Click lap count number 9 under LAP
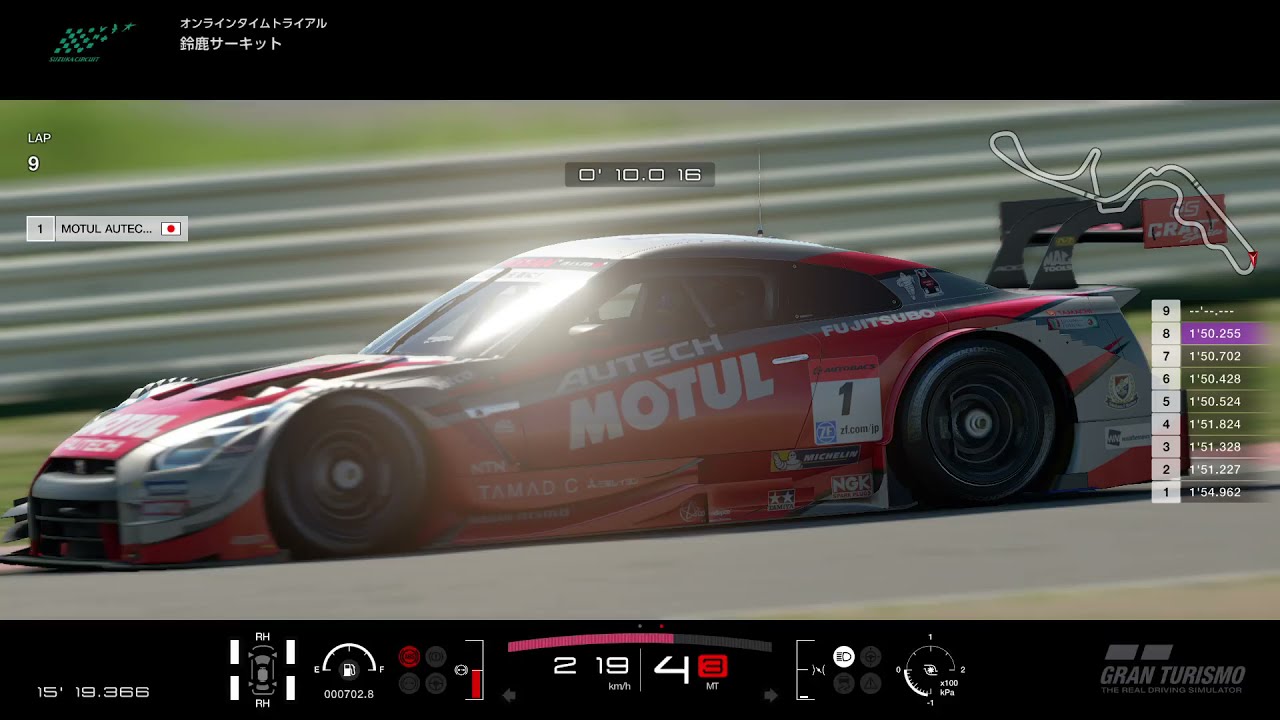 [33, 163]
